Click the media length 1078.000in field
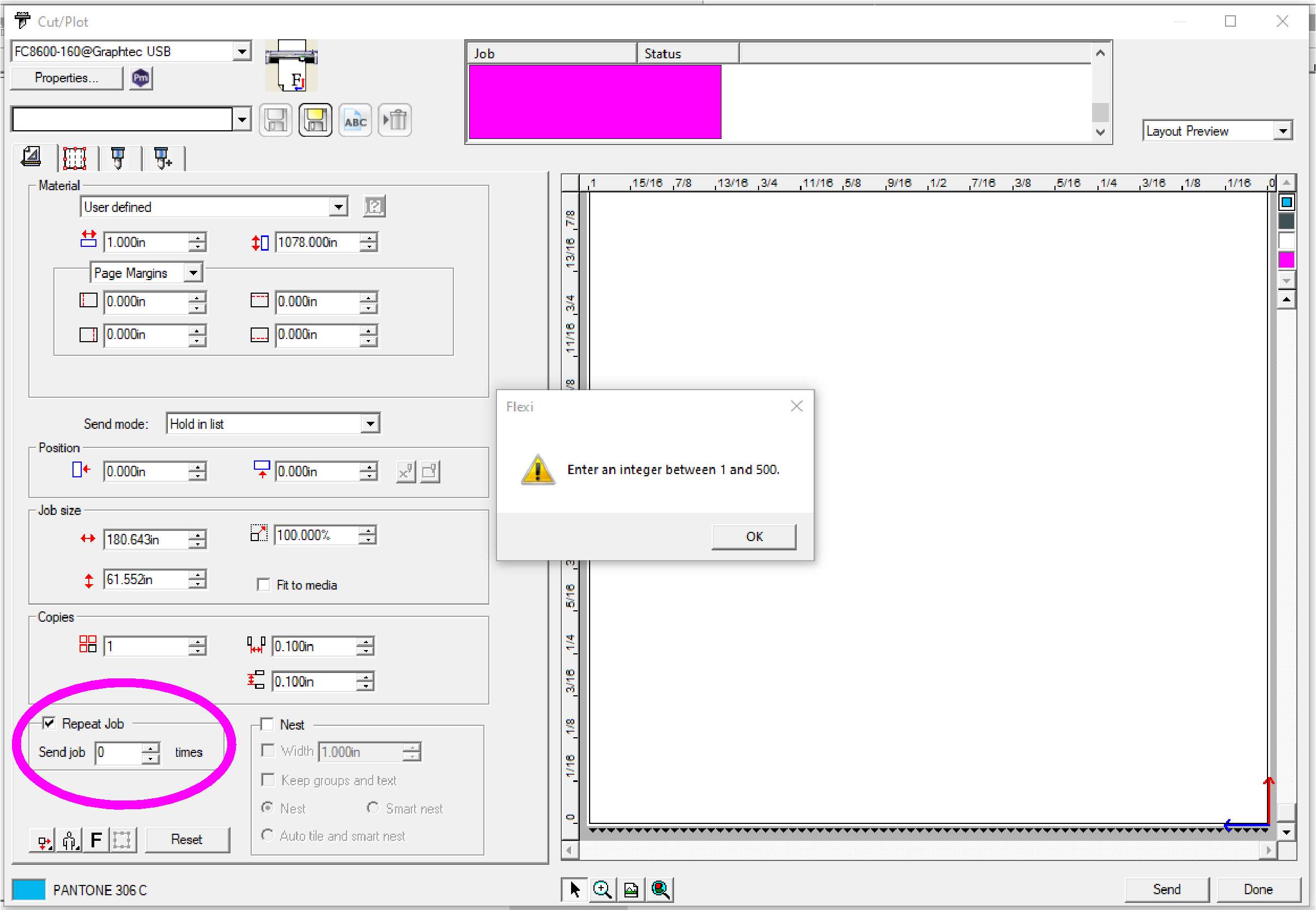This screenshot has width=1316, height=910. [x=318, y=242]
